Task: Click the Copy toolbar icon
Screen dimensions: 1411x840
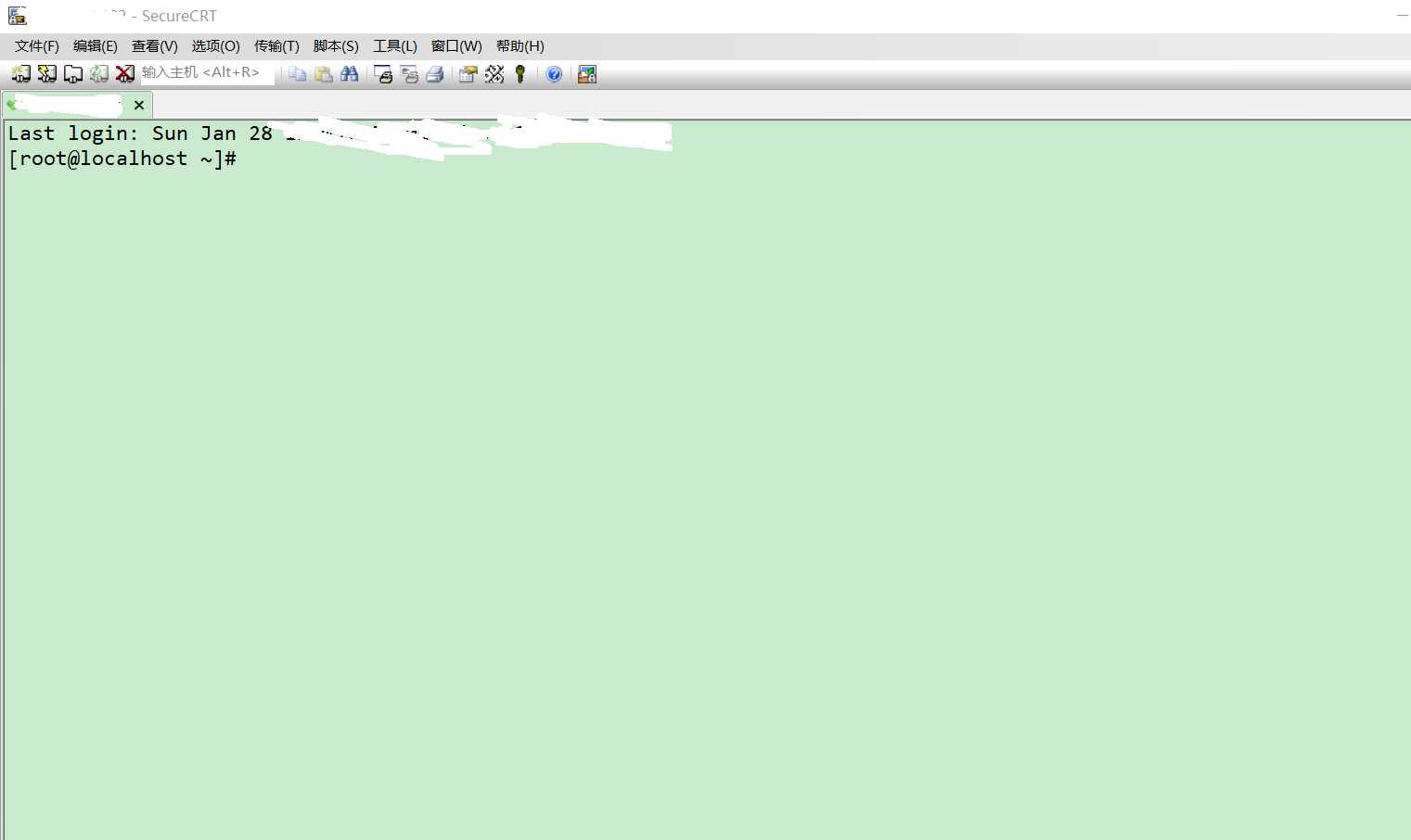Action: coord(297,74)
